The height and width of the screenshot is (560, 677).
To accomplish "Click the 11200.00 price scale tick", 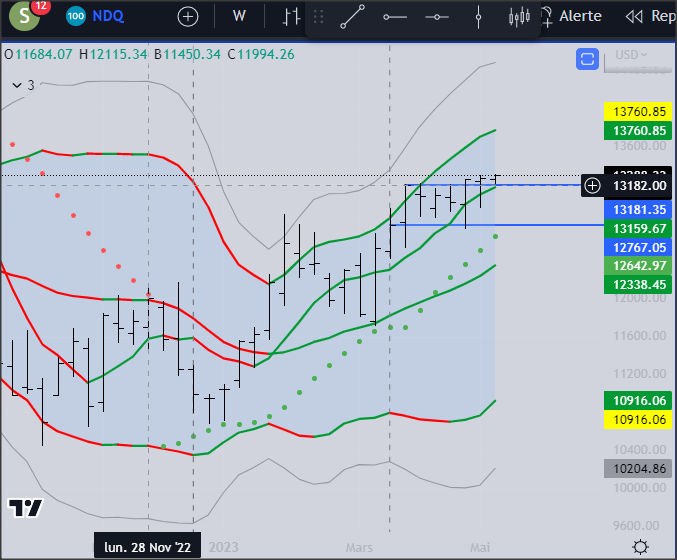I will tap(639, 373).
